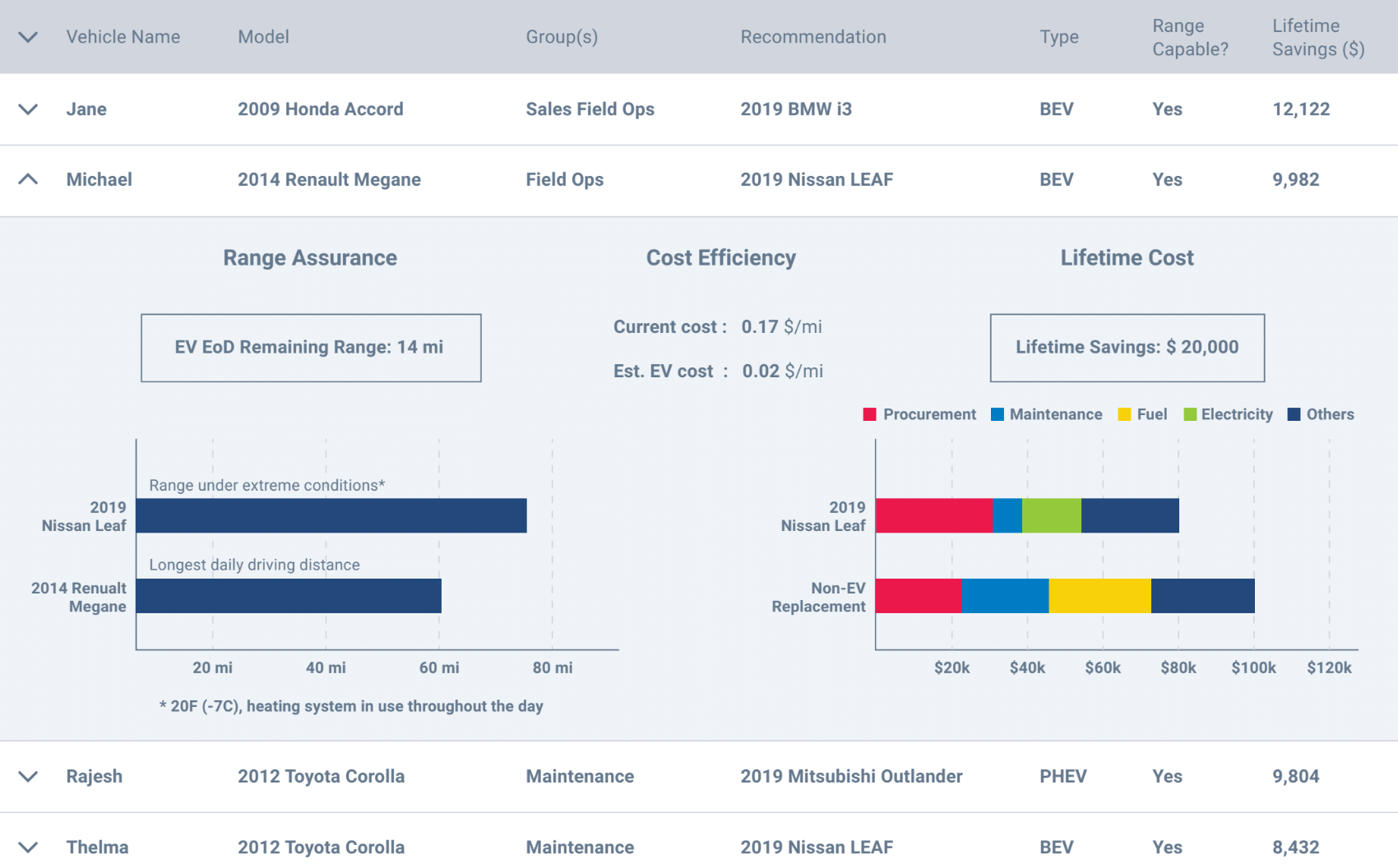
Task: Click EV EoD Remaining Range box
Action: (311, 348)
